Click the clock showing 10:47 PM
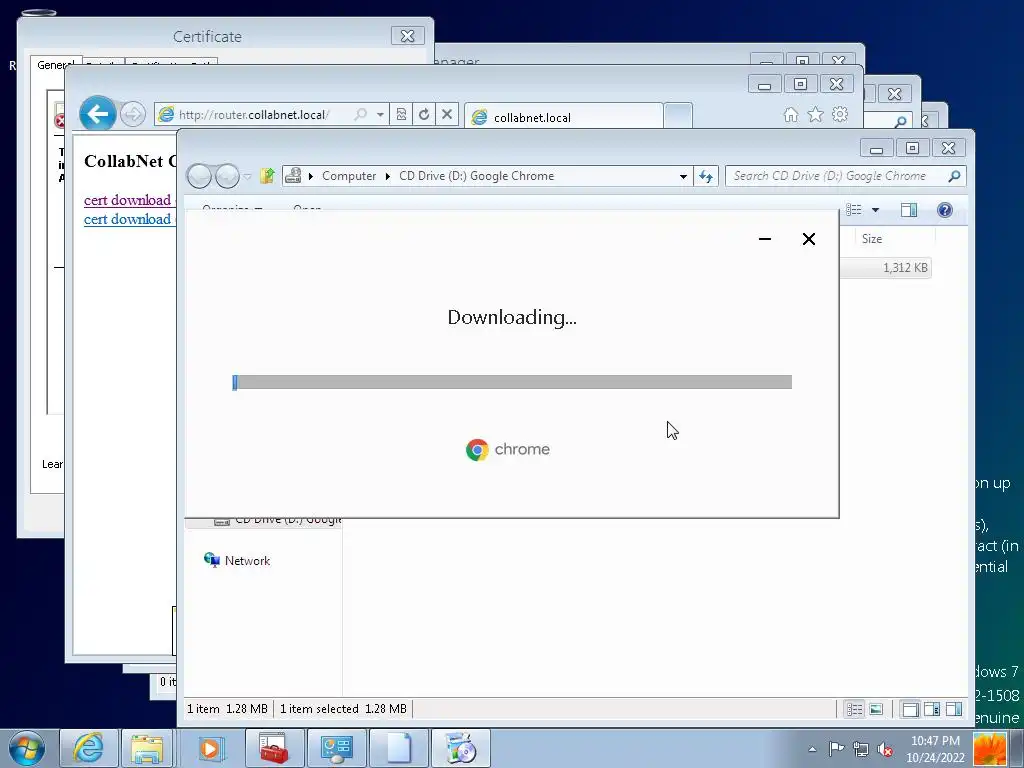The image size is (1024, 768). [935, 749]
